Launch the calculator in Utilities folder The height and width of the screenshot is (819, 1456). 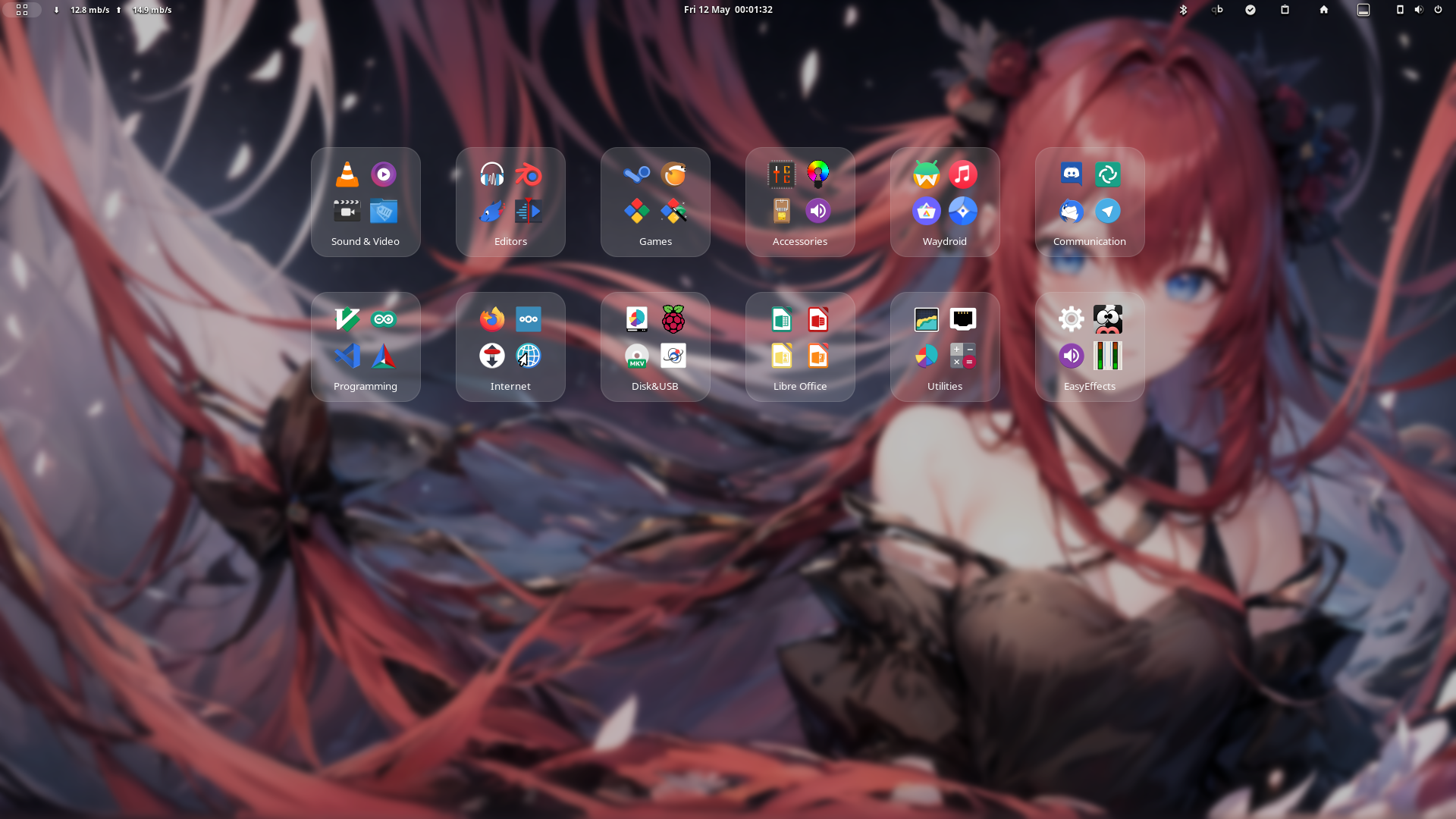(x=962, y=356)
